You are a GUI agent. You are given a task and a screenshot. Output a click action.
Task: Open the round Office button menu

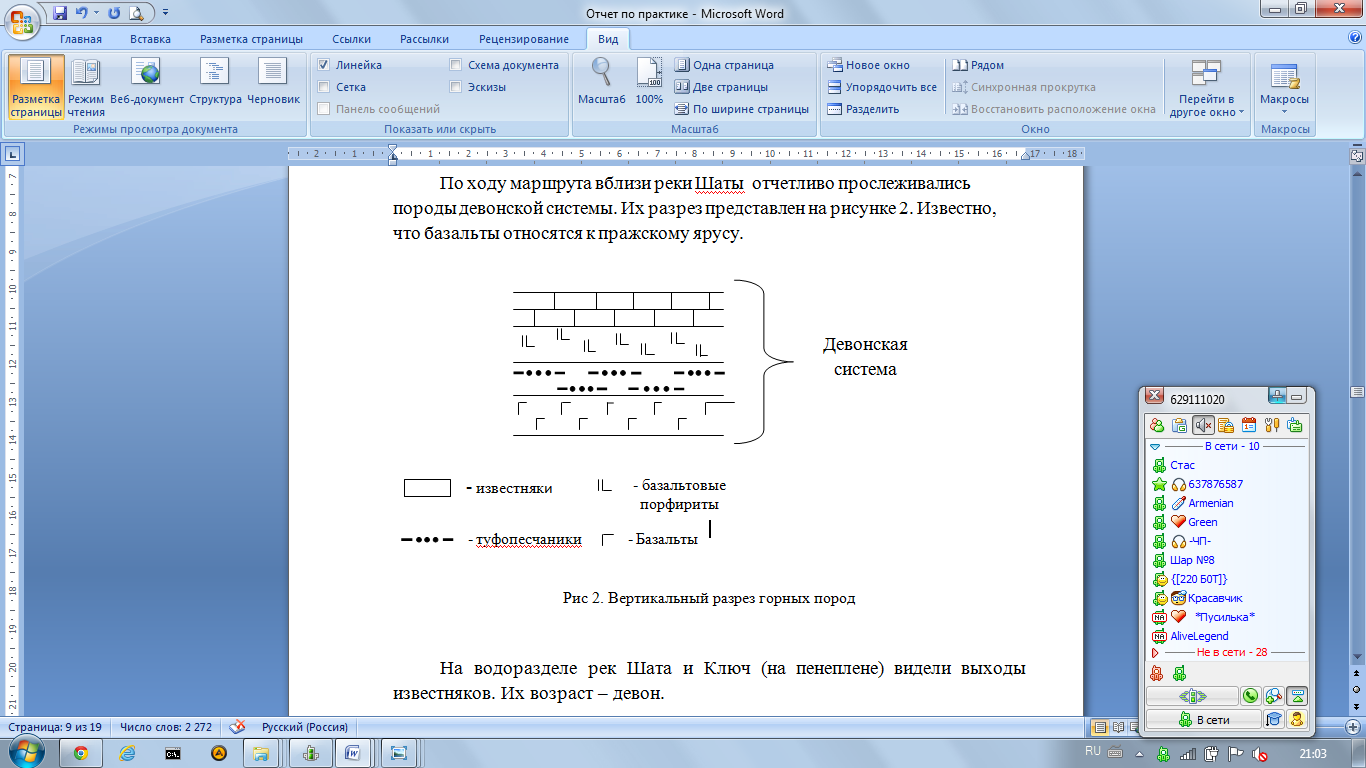point(22,20)
